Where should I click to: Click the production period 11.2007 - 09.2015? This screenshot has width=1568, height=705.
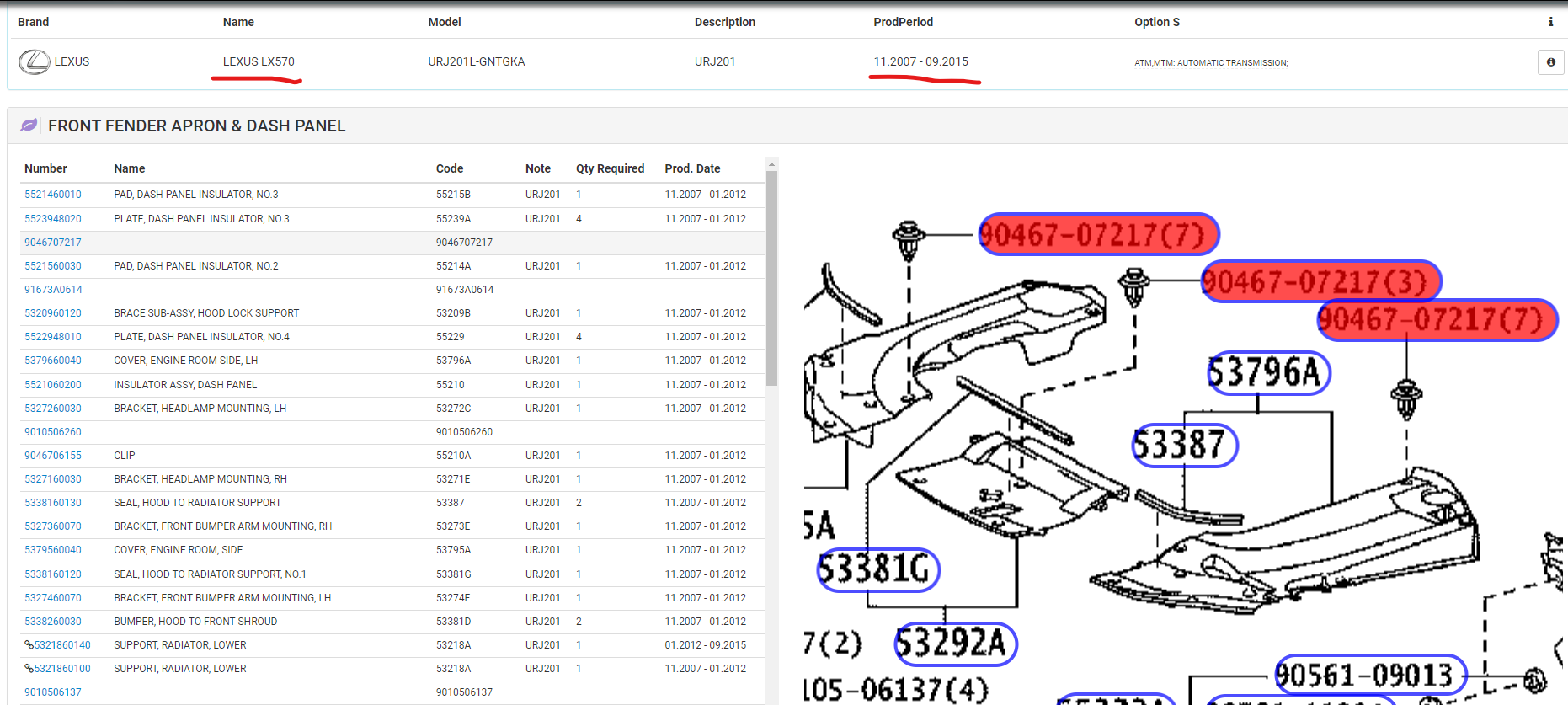pyautogui.click(x=920, y=61)
